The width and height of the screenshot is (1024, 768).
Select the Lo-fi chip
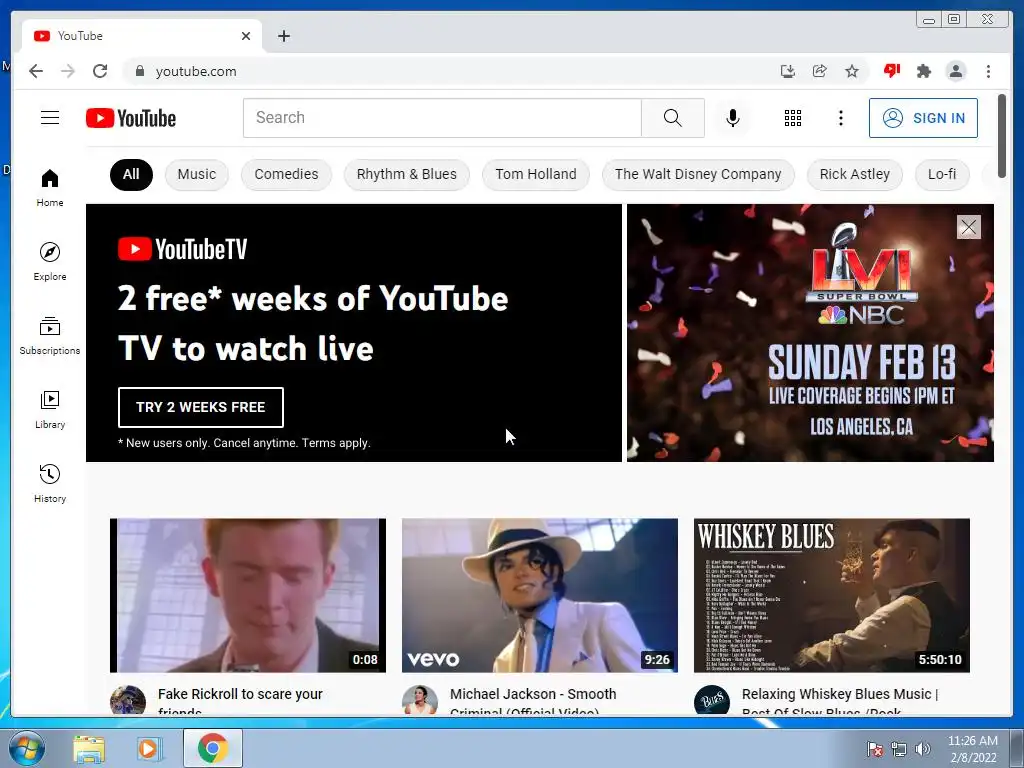(x=942, y=174)
